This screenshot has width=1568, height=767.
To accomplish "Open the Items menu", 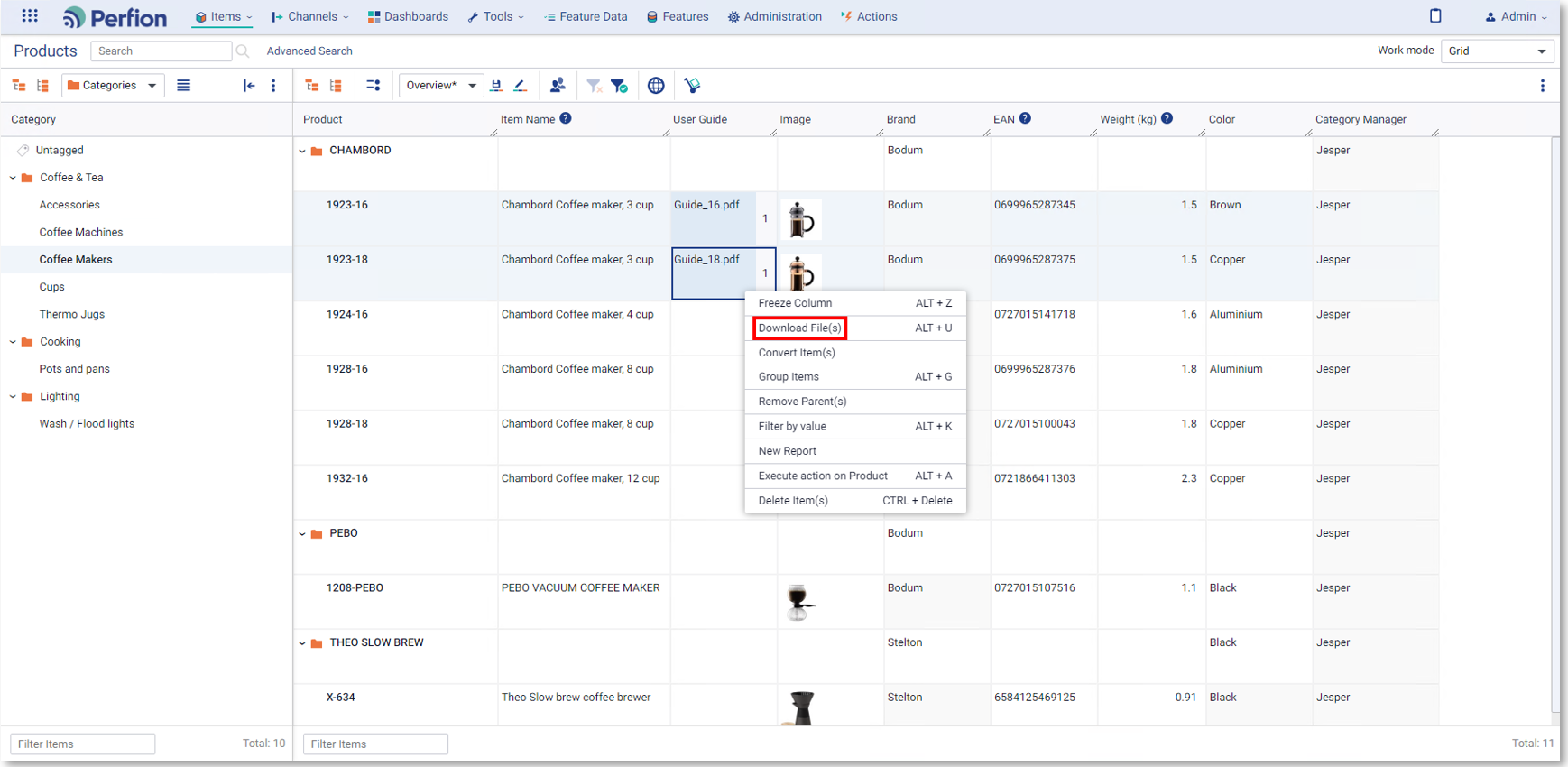I will click(x=224, y=17).
